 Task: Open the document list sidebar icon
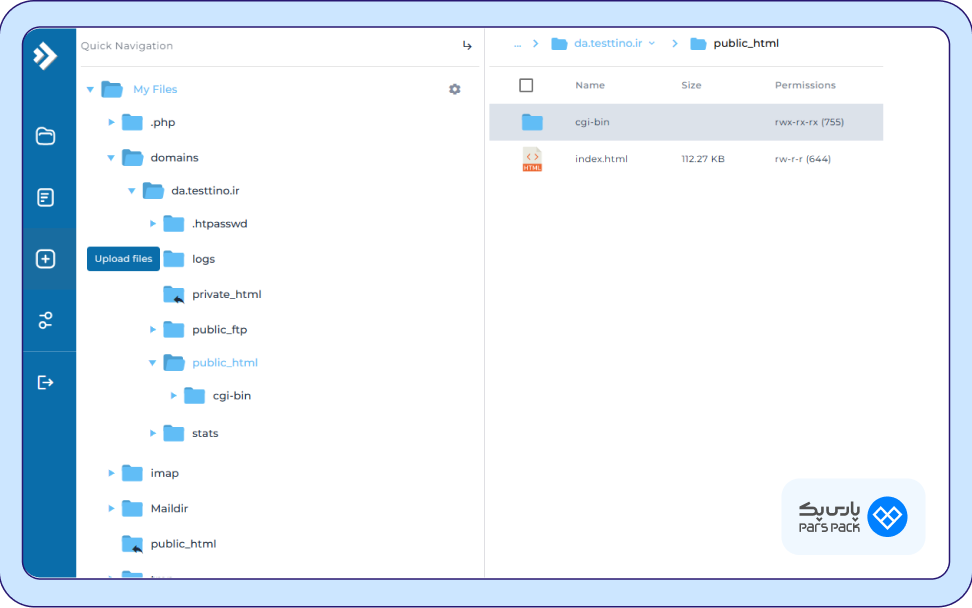[x=45, y=197]
